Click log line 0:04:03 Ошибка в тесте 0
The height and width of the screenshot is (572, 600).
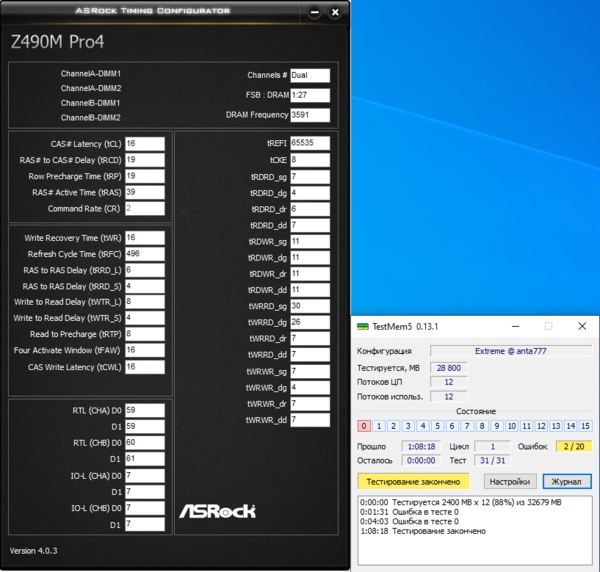[409, 521]
